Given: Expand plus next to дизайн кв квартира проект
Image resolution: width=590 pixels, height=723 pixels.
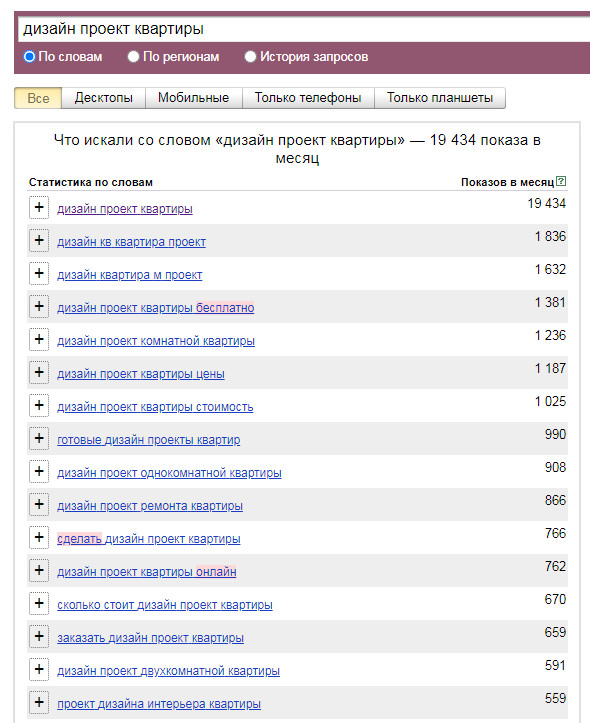Looking at the screenshot, I should 39,240.
